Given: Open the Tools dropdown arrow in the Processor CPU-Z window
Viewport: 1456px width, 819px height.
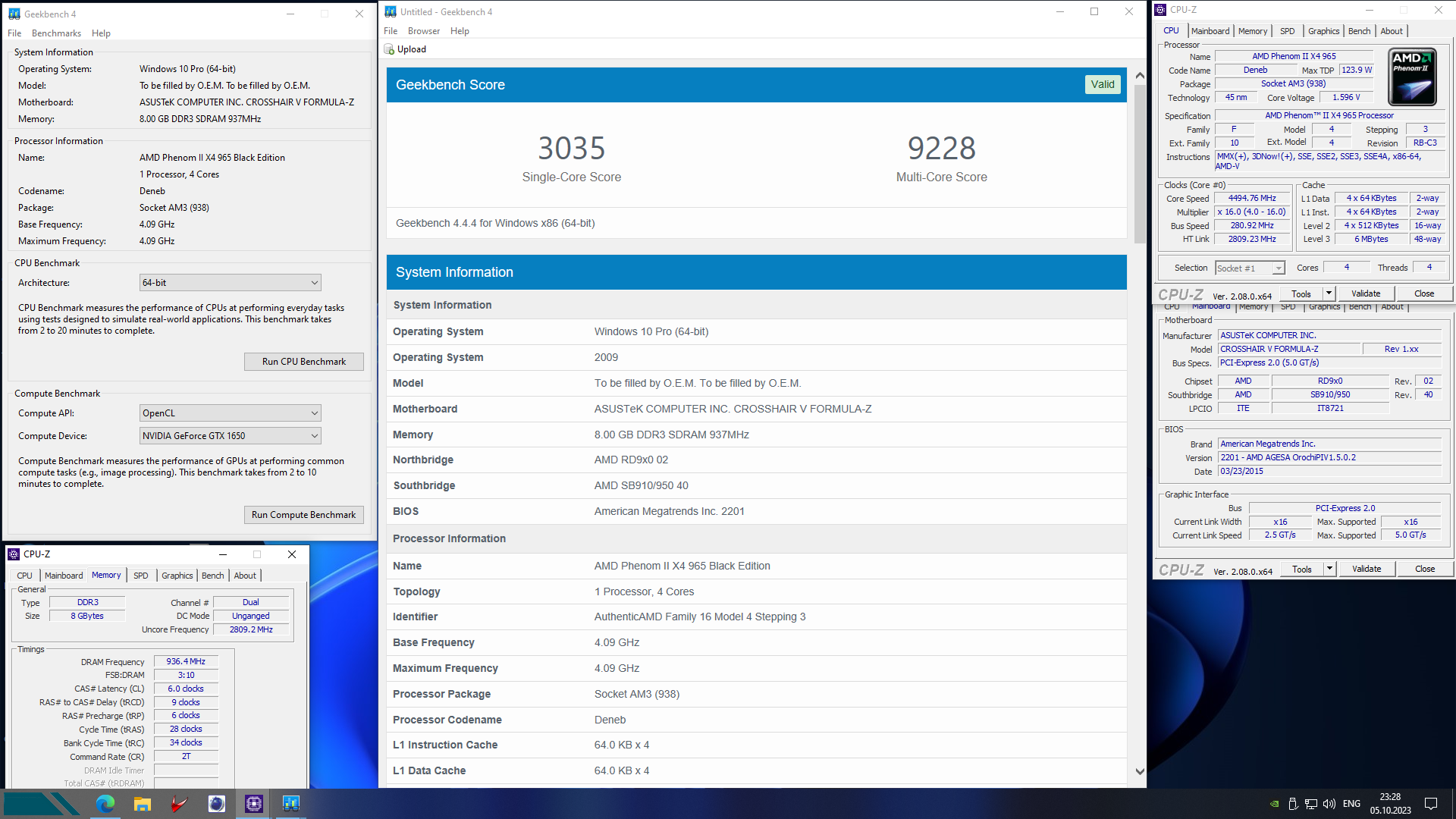Looking at the screenshot, I should pyautogui.click(x=1329, y=293).
